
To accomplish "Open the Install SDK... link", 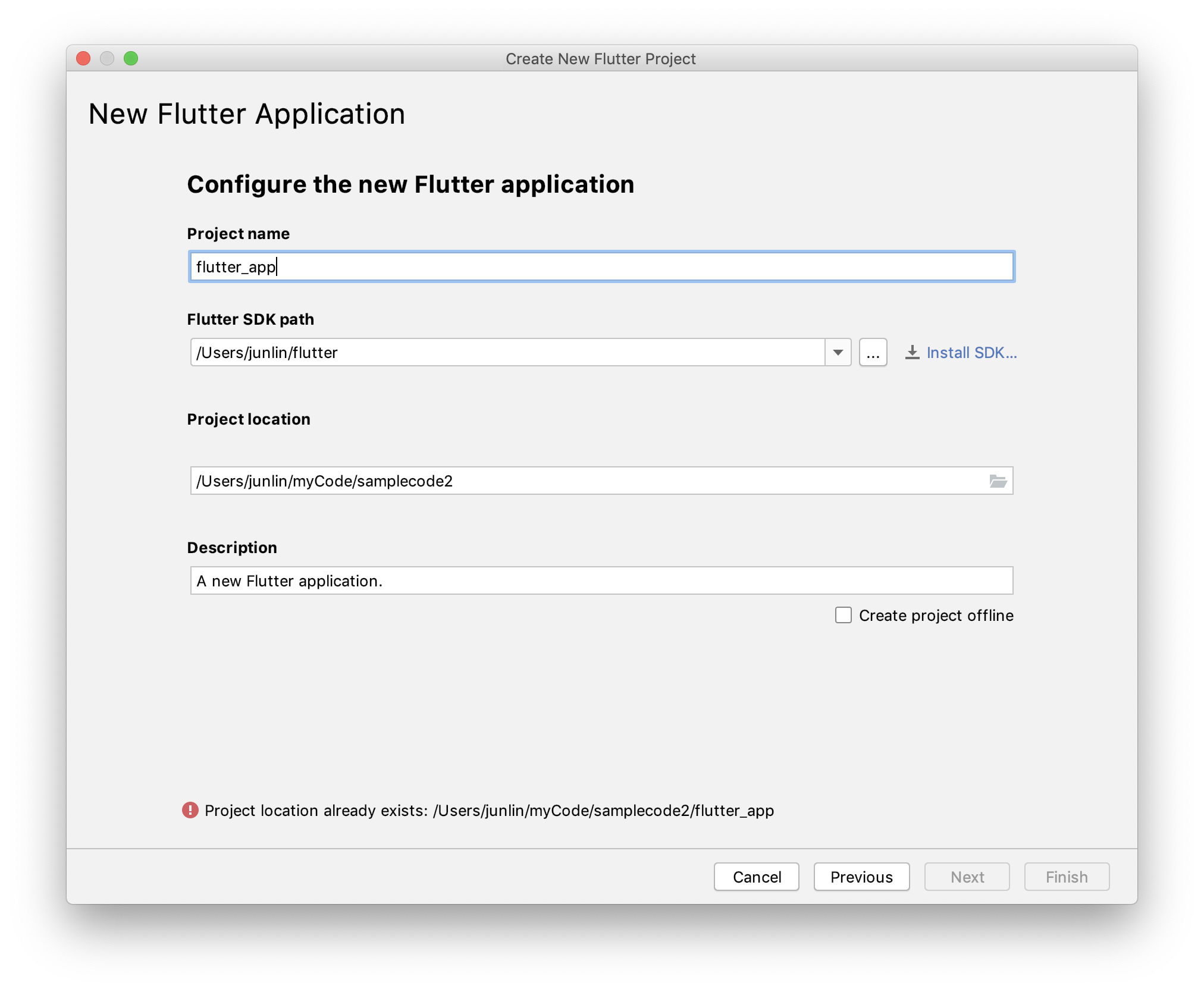I will click(971, 353).
